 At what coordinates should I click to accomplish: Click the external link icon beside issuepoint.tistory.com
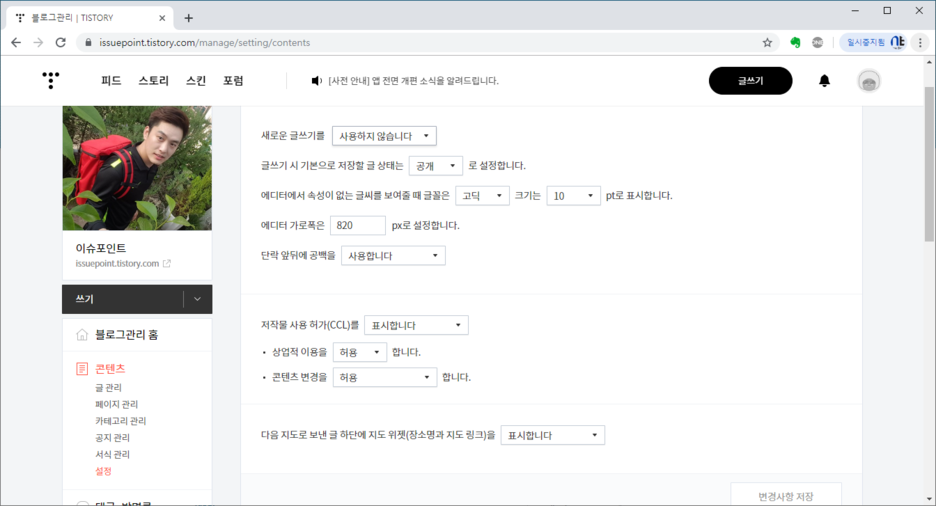coord(167,263)
